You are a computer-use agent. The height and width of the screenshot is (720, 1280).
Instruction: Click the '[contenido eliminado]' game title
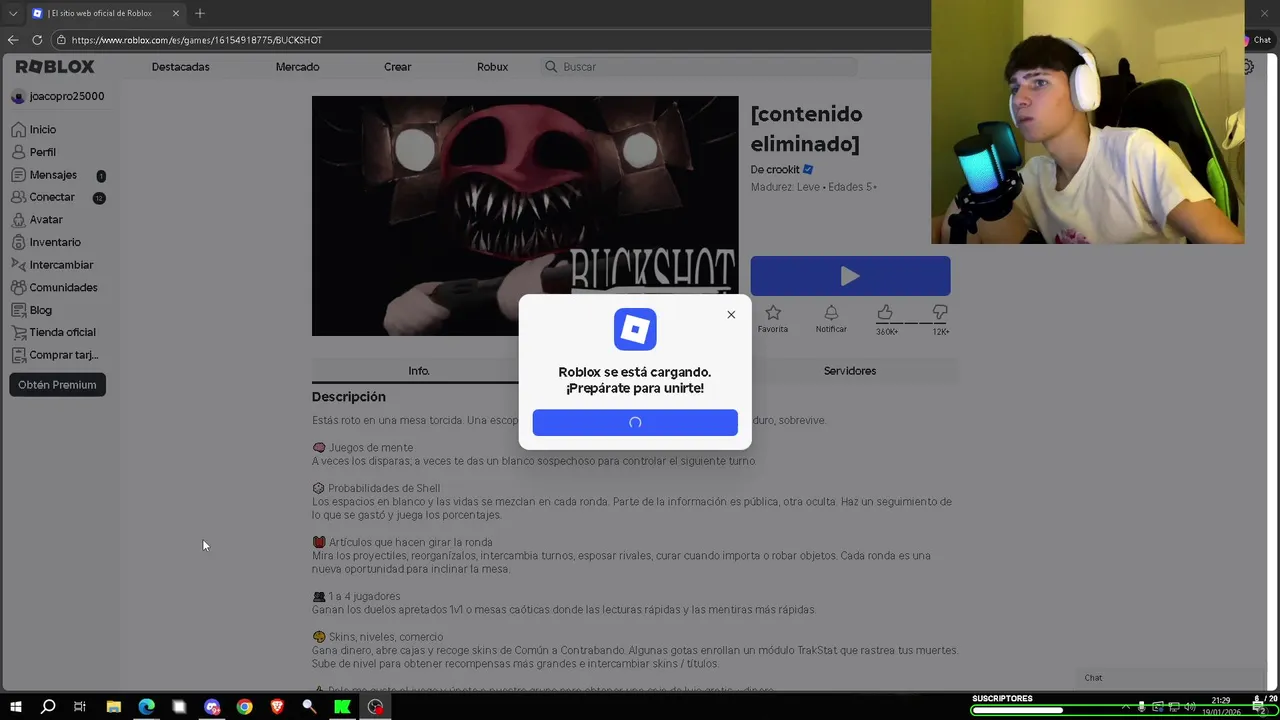coord(806,129)
